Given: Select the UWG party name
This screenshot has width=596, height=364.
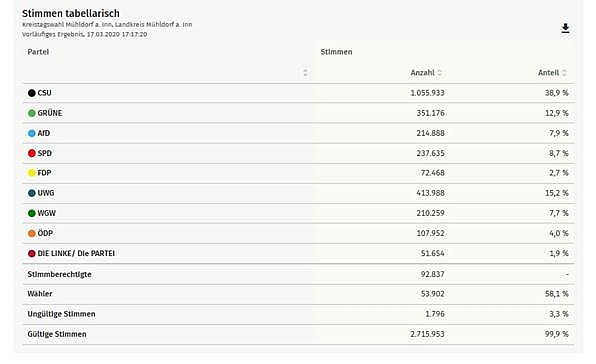Looking at the screenshot, I should click(x=46, y=193).
